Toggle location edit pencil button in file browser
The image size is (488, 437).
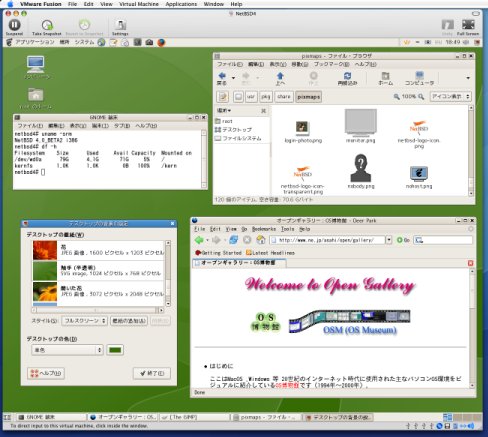point(223,97)
